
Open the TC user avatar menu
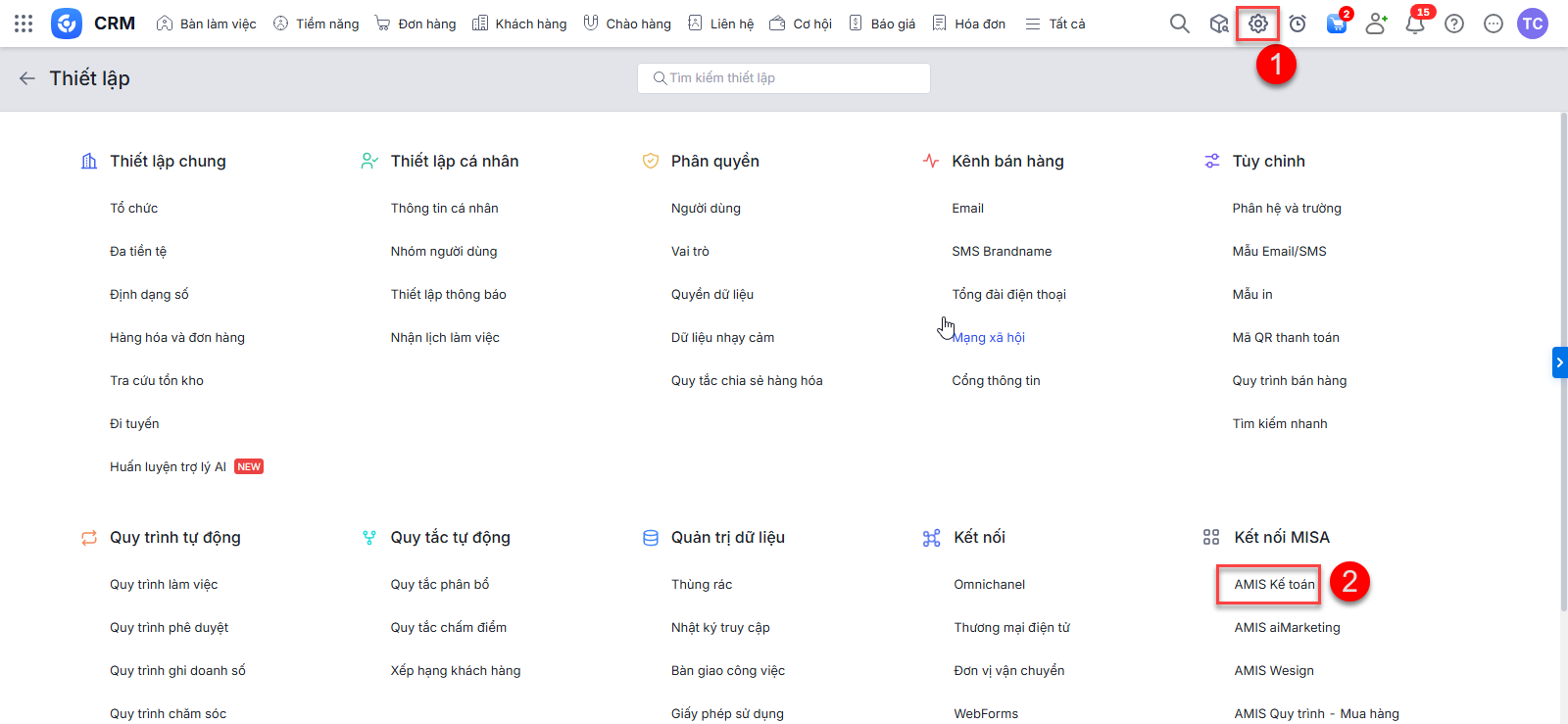pos(1532,24)
